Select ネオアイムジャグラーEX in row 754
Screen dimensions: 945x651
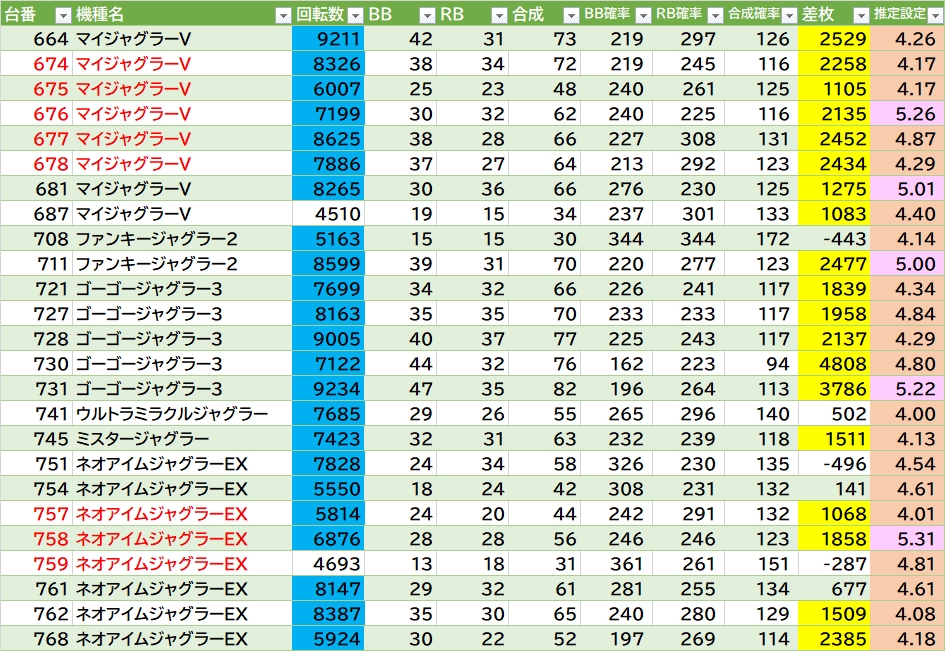[x=183, y=489]
